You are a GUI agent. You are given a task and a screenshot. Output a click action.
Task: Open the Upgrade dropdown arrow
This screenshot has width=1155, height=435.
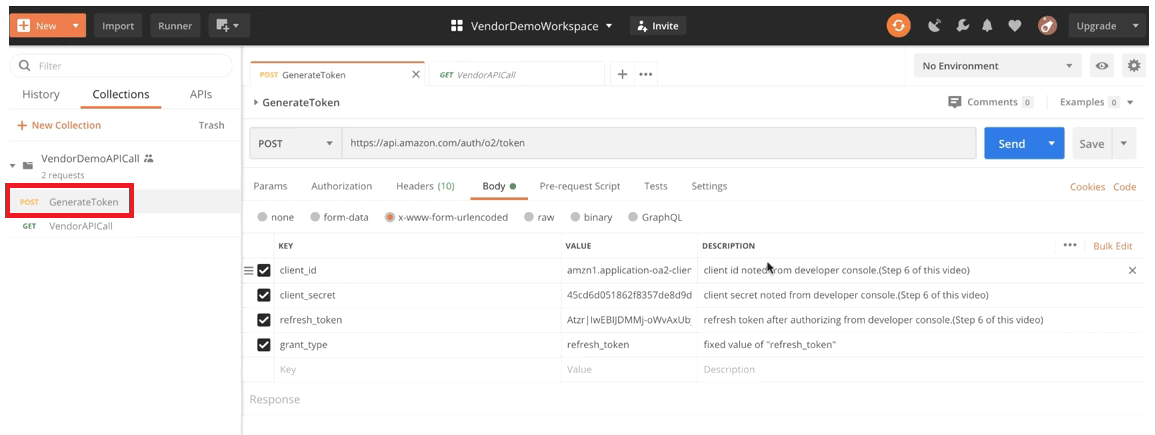(1134, 26)
